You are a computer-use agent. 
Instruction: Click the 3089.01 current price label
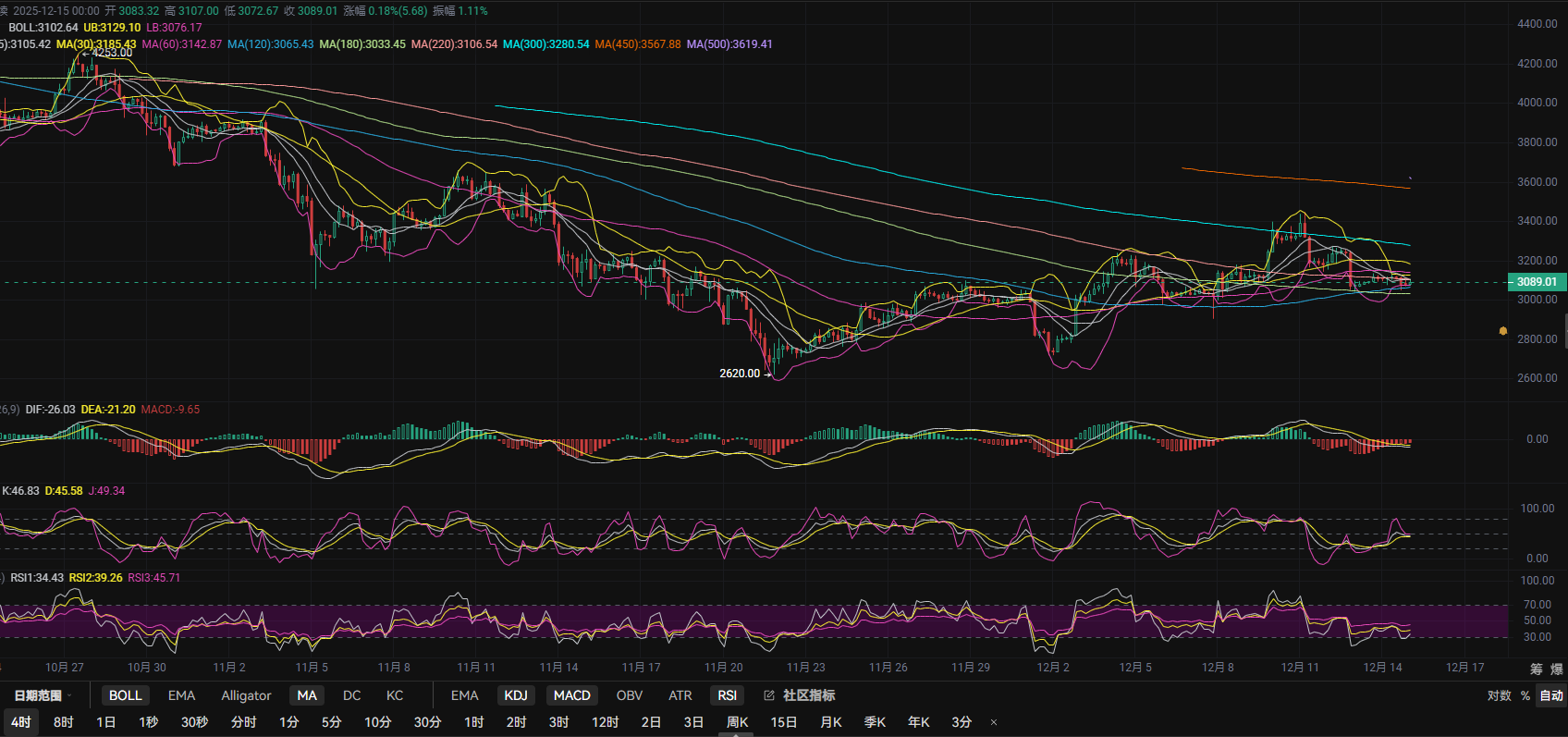pos(1537,282)
